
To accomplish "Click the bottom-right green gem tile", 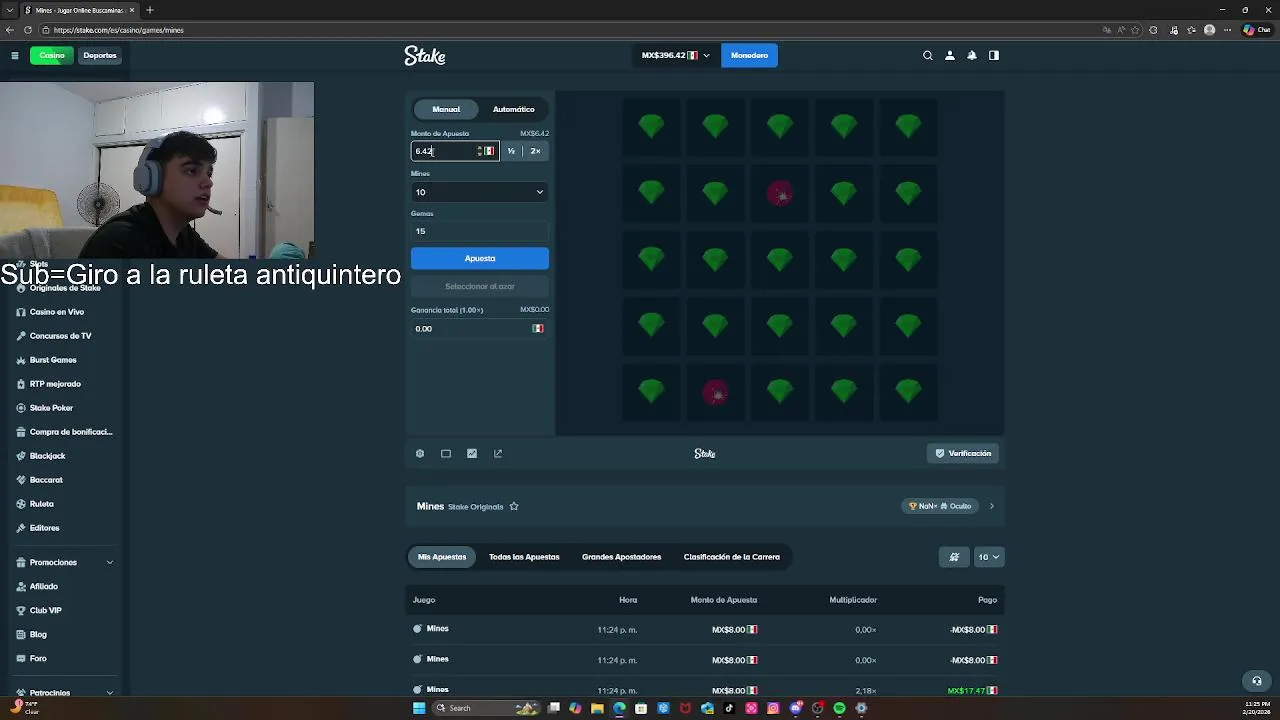I will pos(908,393).
